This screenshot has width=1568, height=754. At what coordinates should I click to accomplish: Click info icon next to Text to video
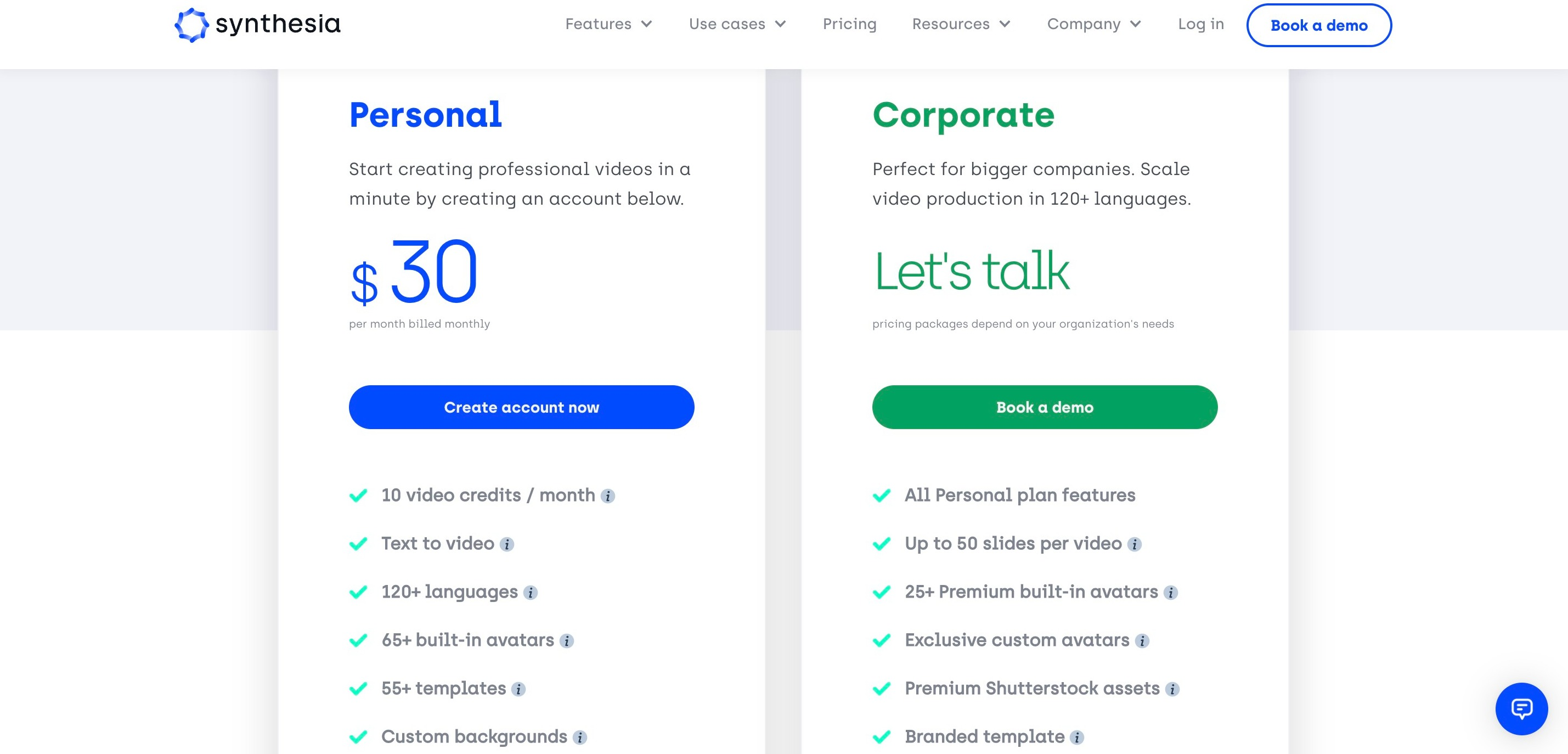pos(506,544)
